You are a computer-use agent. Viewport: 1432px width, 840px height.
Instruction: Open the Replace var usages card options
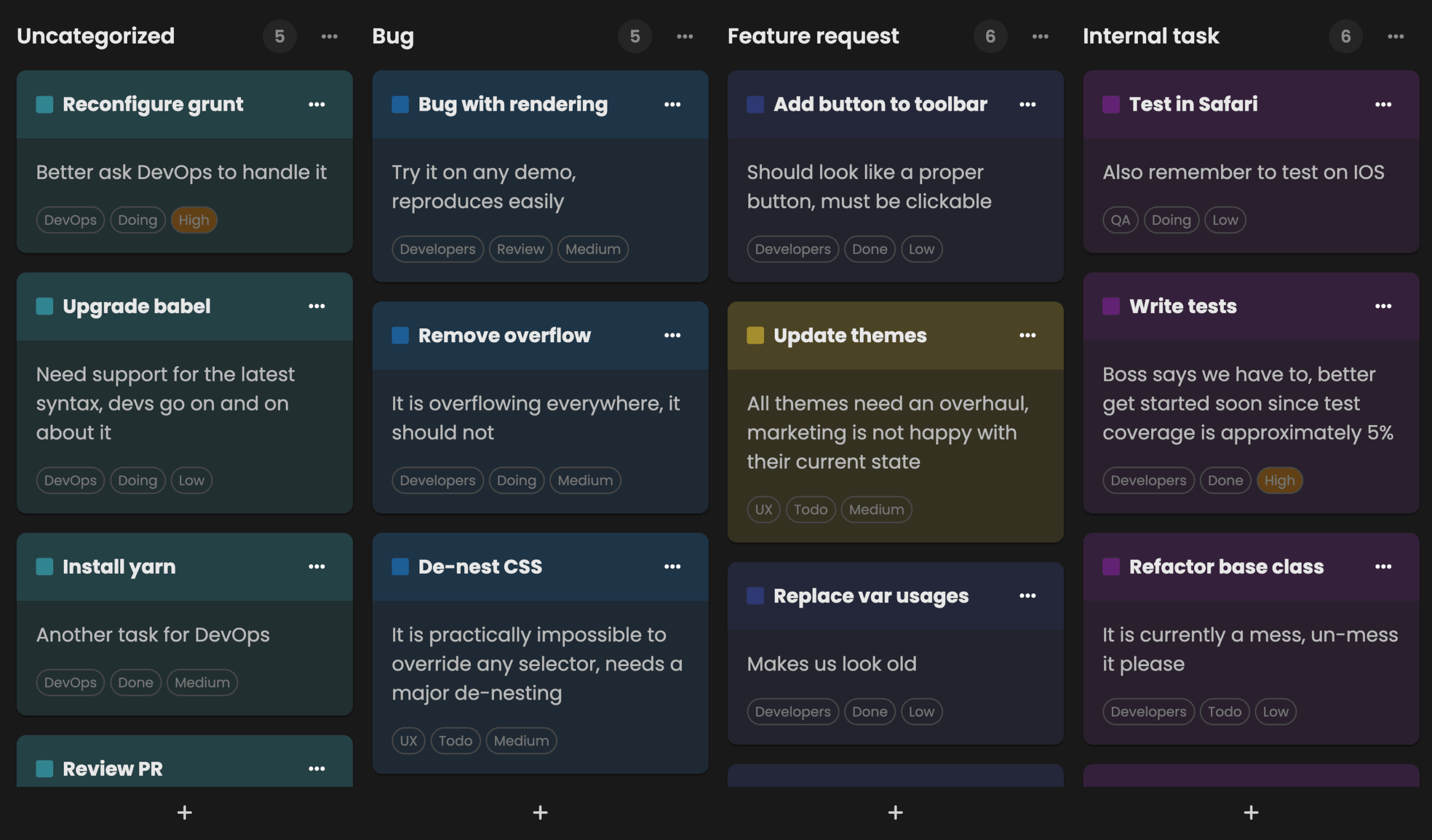[x=1027, y=596]
